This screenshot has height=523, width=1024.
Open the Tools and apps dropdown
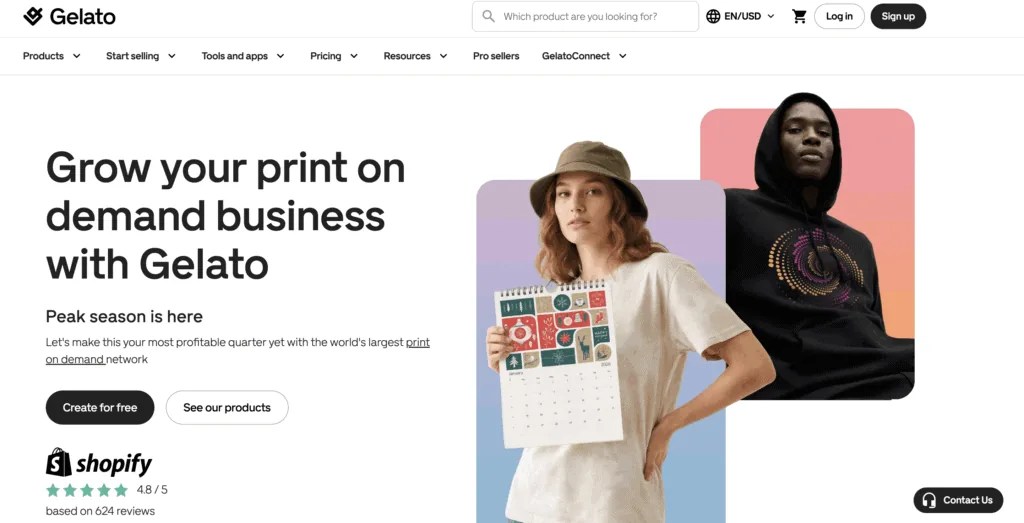[x=243, y=56]
